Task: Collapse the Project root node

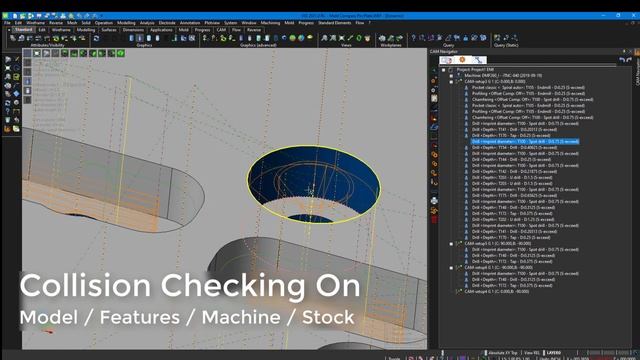Action: (444, 70)
